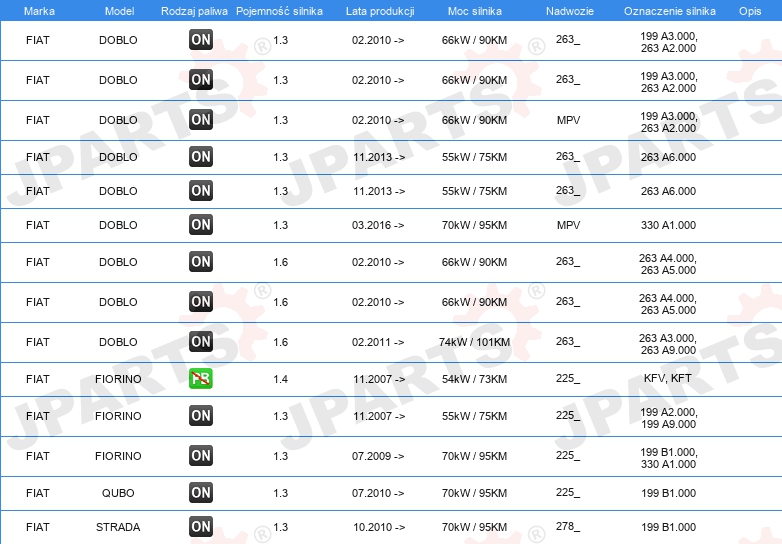Click 'MPV' in the DOBLO 02.2010 row
The image size is (782, 544).
[x=569, y=120]
